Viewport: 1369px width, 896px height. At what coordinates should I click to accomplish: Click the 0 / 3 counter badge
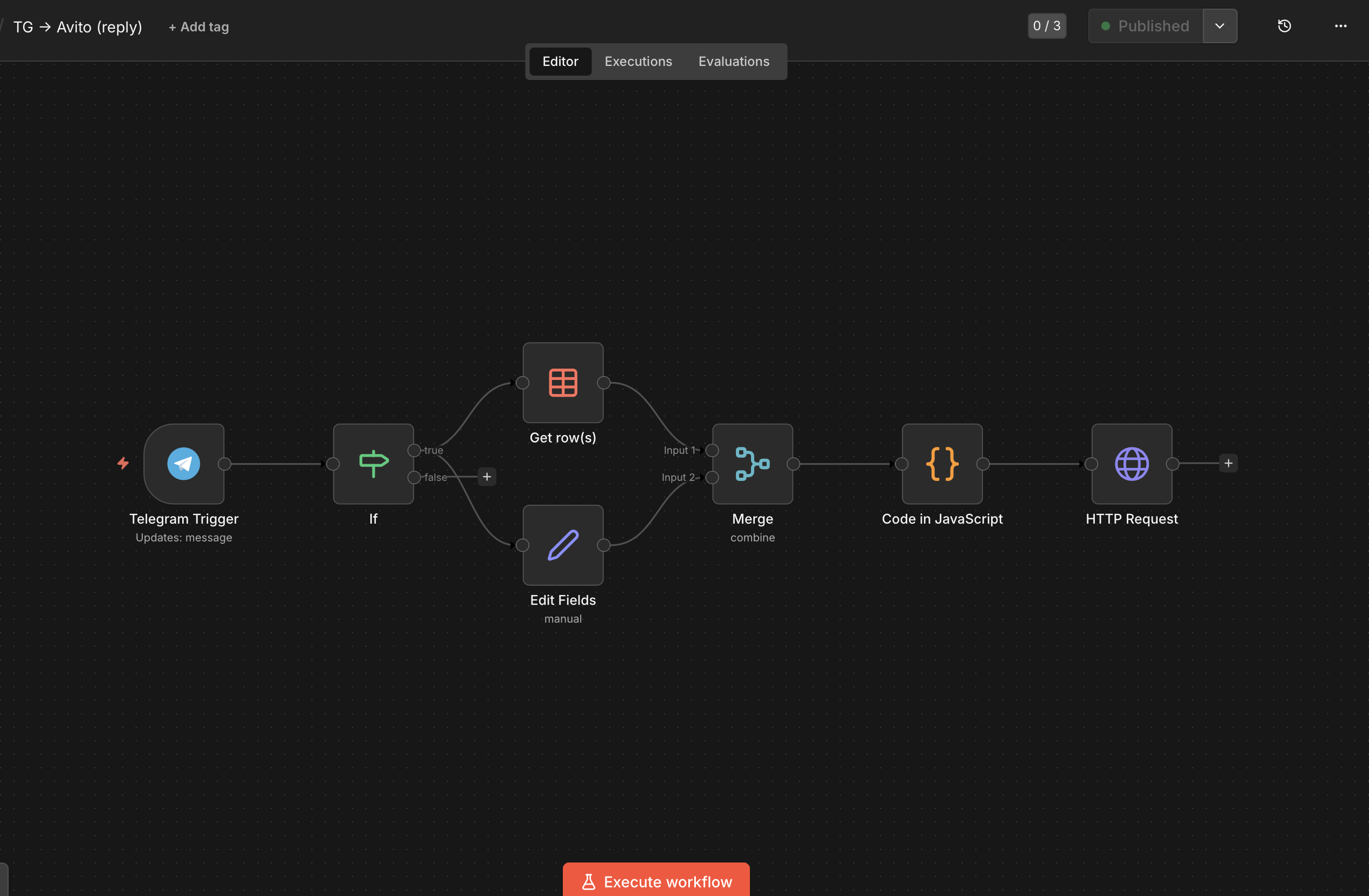tap(1047, 26)
